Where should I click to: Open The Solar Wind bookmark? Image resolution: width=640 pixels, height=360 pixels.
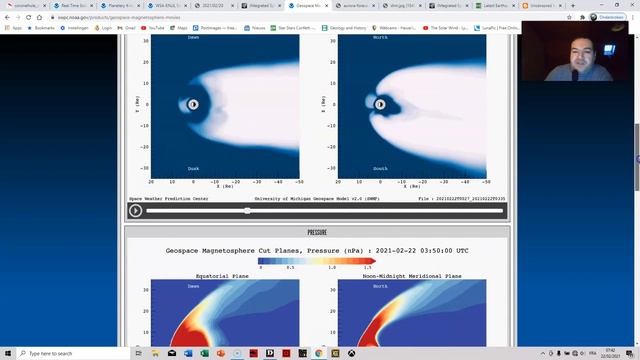(x=445, y=28)
